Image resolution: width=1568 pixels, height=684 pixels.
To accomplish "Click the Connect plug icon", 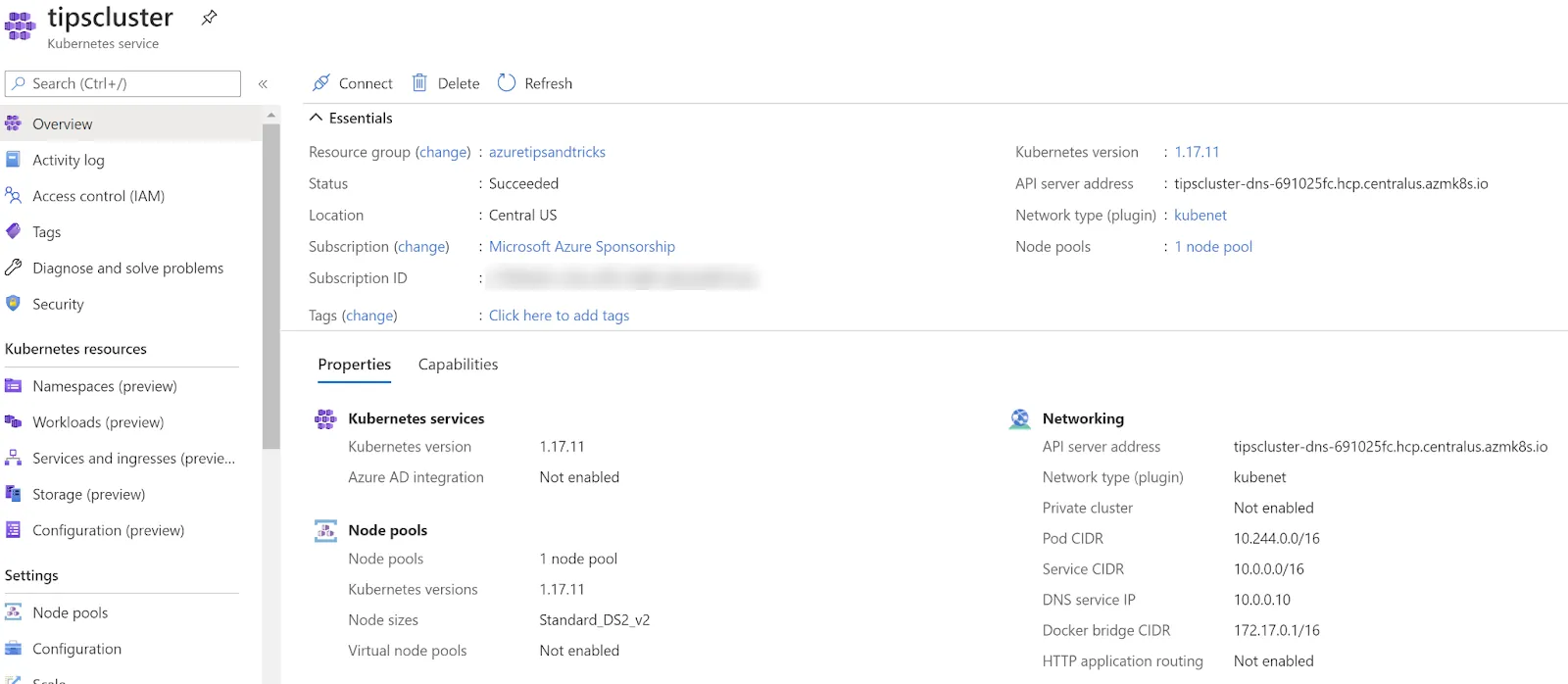I will pyautogui.click(x=320, y=83).
